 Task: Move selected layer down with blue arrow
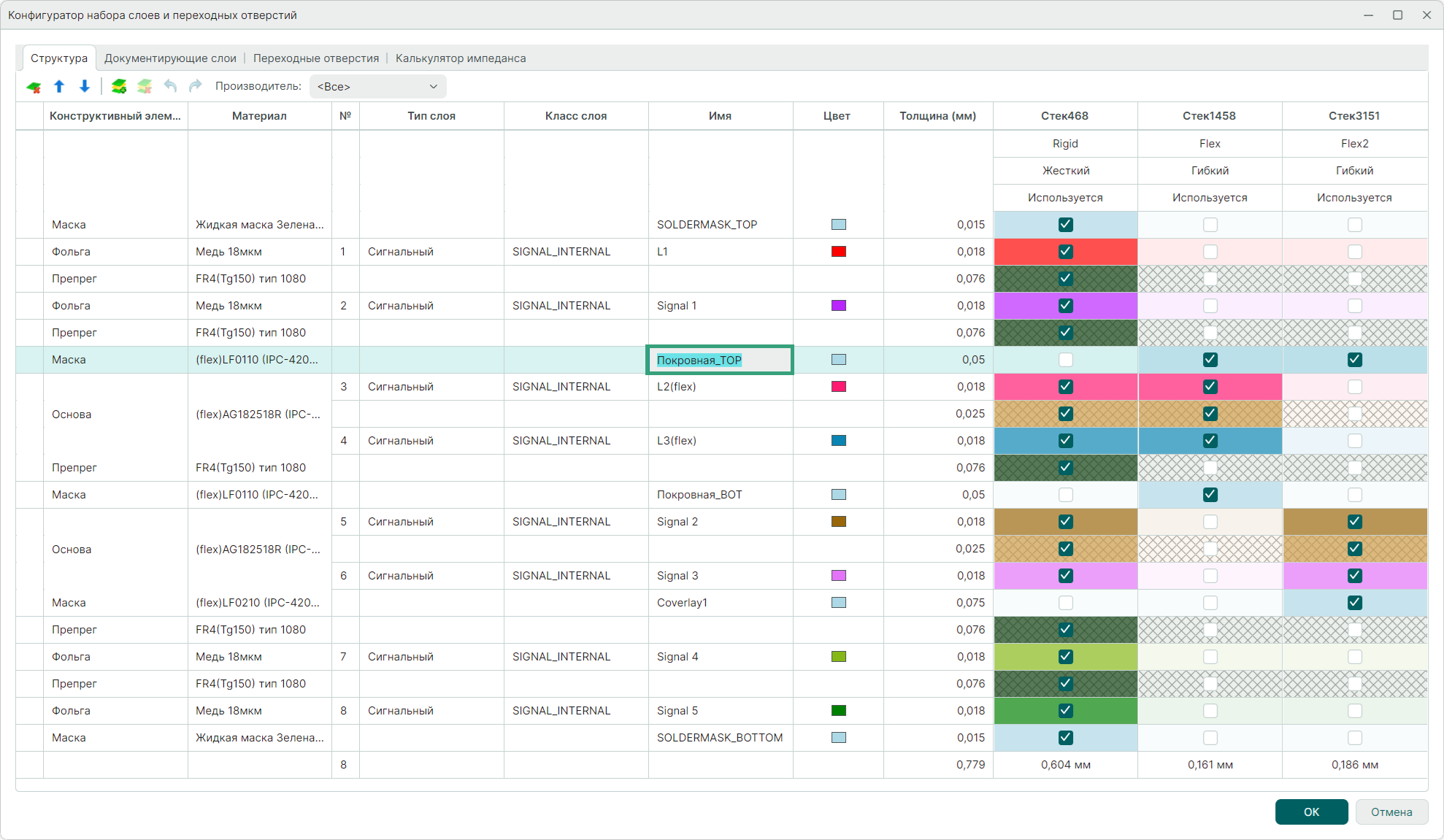[x=85, y=87]
